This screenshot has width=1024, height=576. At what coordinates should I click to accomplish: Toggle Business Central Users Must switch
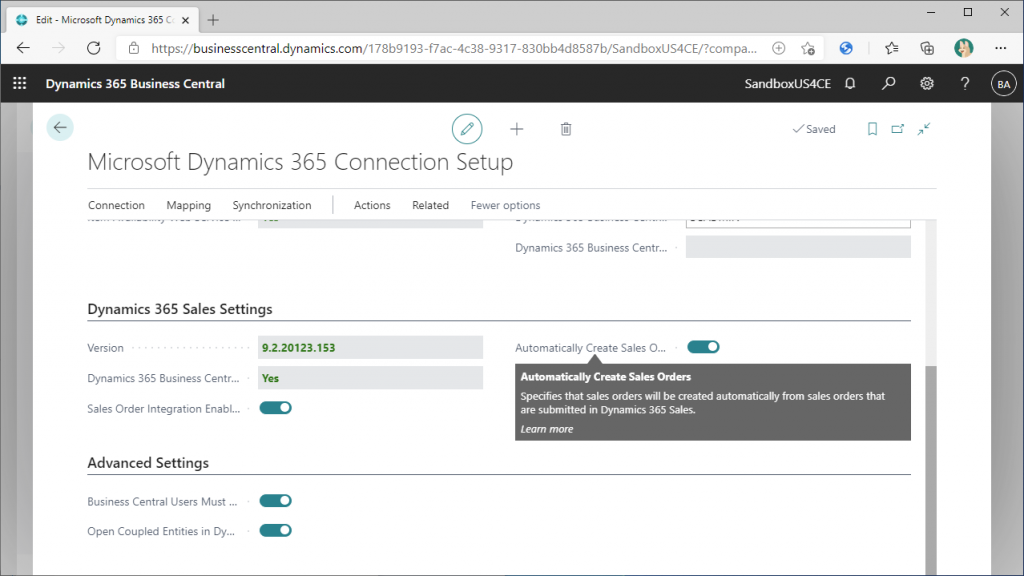pos(276,501)
